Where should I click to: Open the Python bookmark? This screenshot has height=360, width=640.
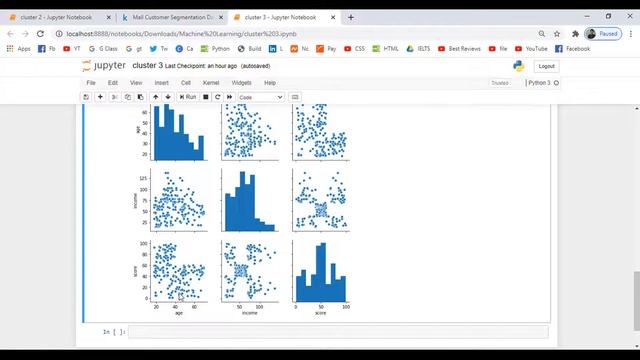click(215, 49)
